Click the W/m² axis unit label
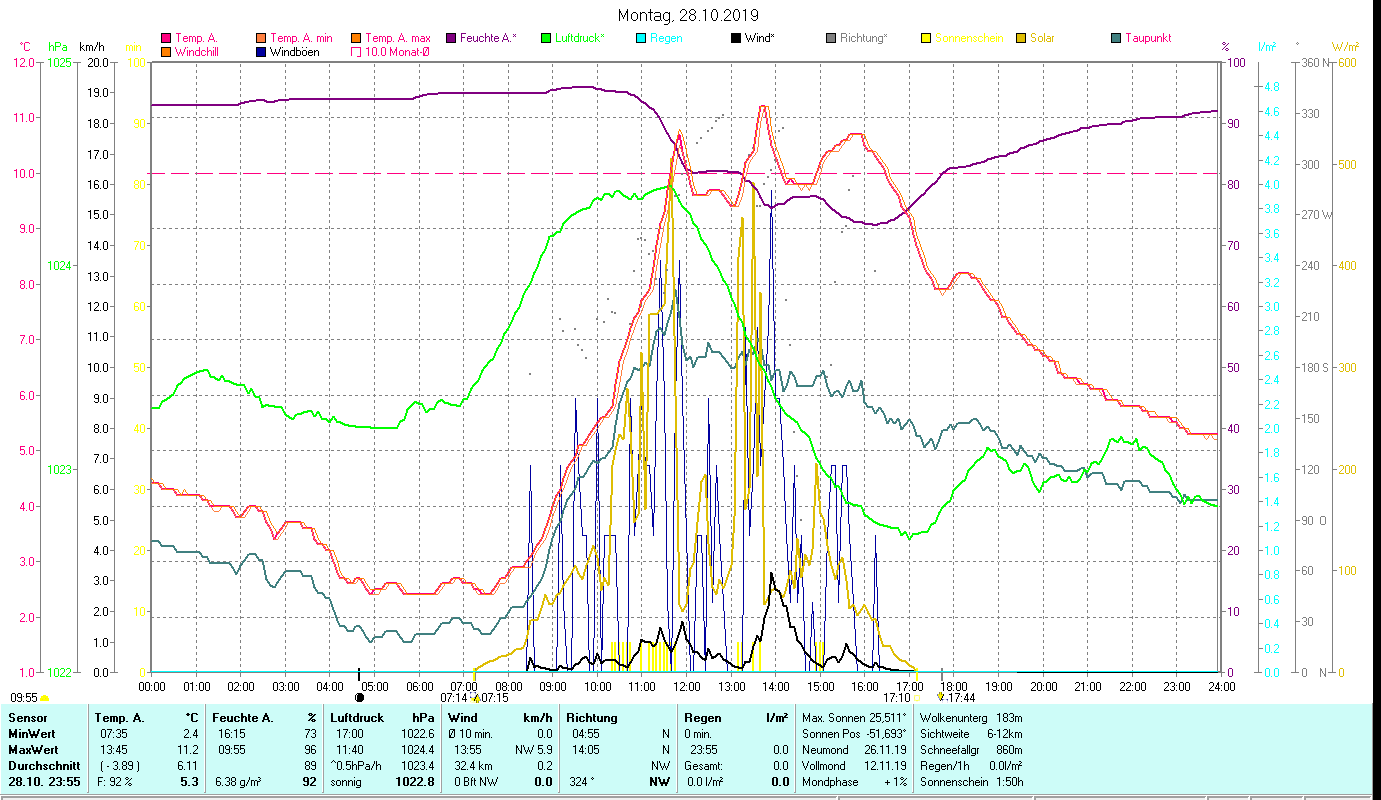The width and height of the screenshot is (1381, 800). coord(1343,47)
